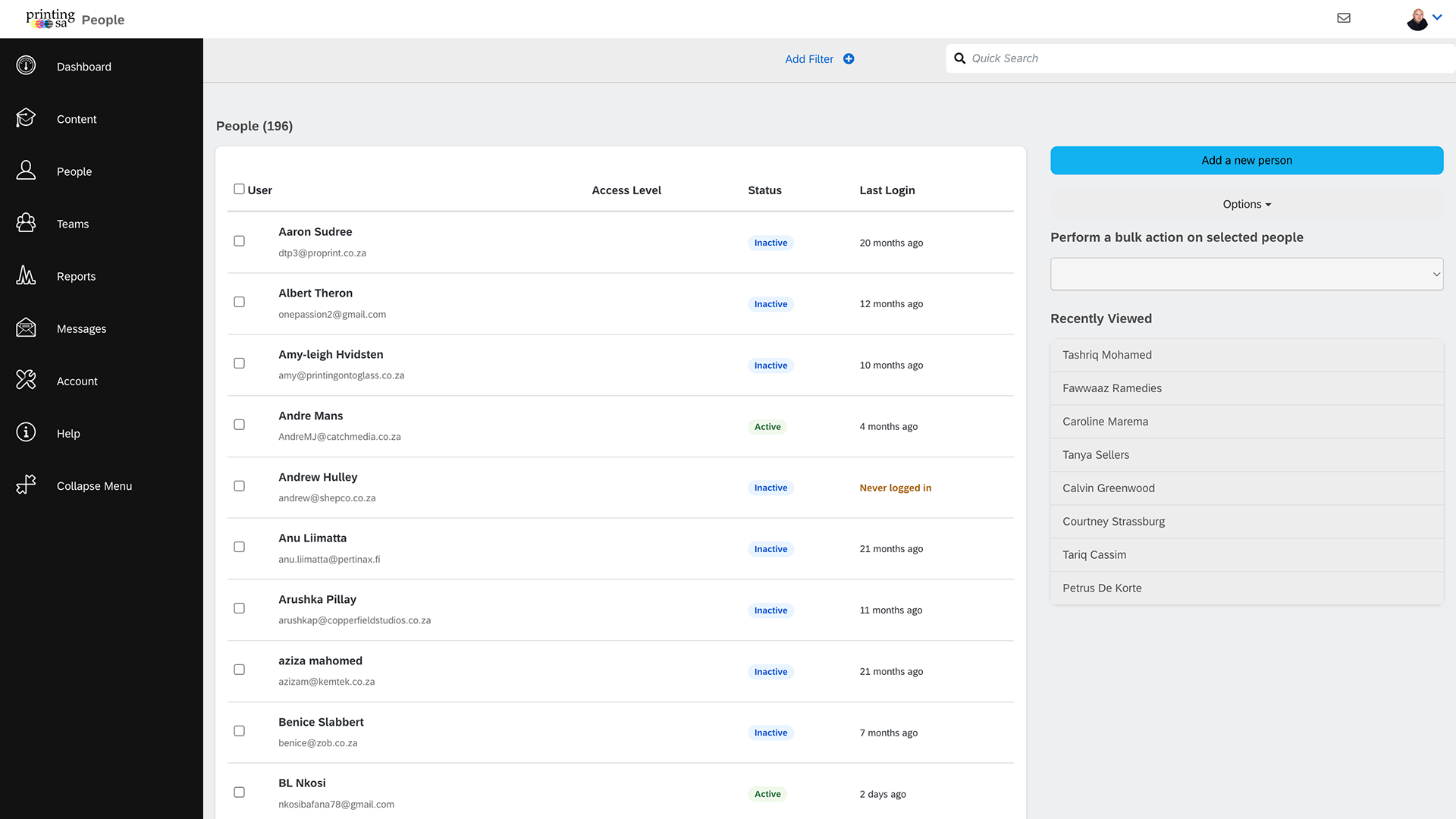1456x819 pixels.
Task: Click the People person icon in sidebar
Action: pyautogui.click(x=26, y=171)
